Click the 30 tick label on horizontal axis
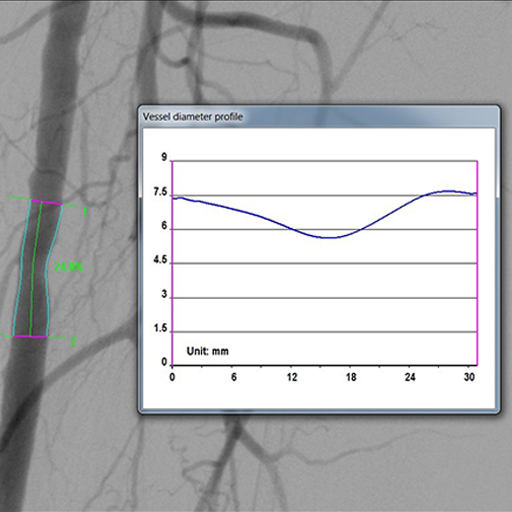This screenshot has width=512, height=512. (x=469, y=377)
